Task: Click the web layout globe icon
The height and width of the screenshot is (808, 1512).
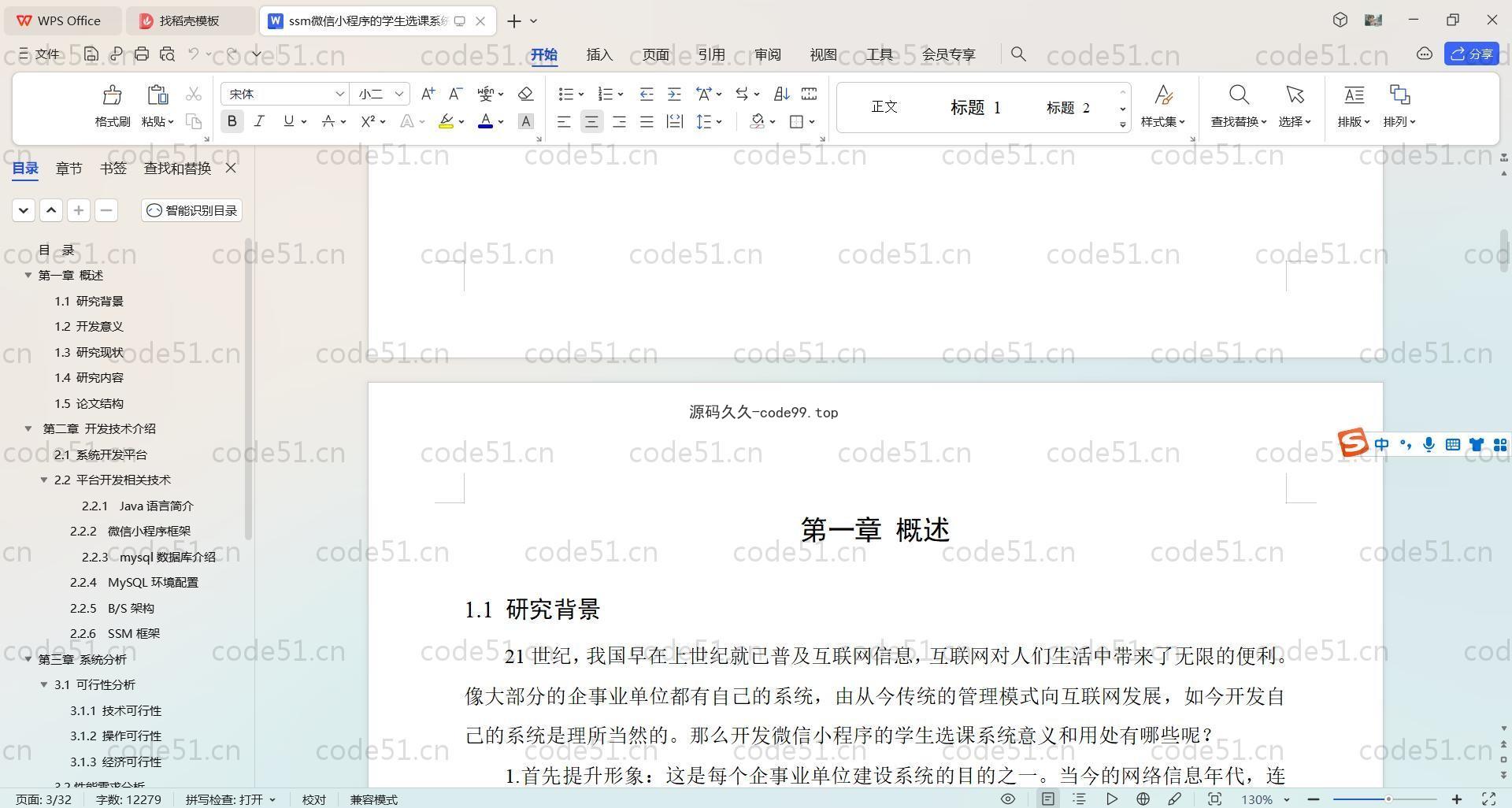Action: 1143,799
